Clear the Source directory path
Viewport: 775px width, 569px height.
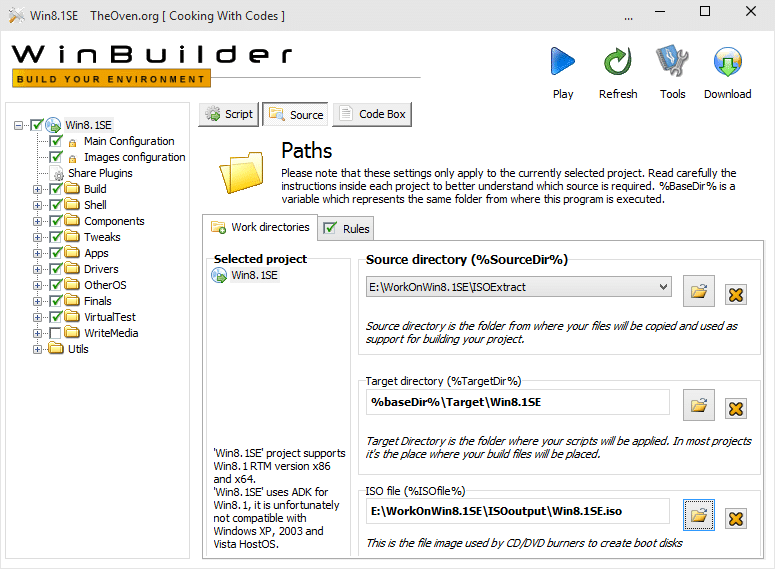[735, 293]
